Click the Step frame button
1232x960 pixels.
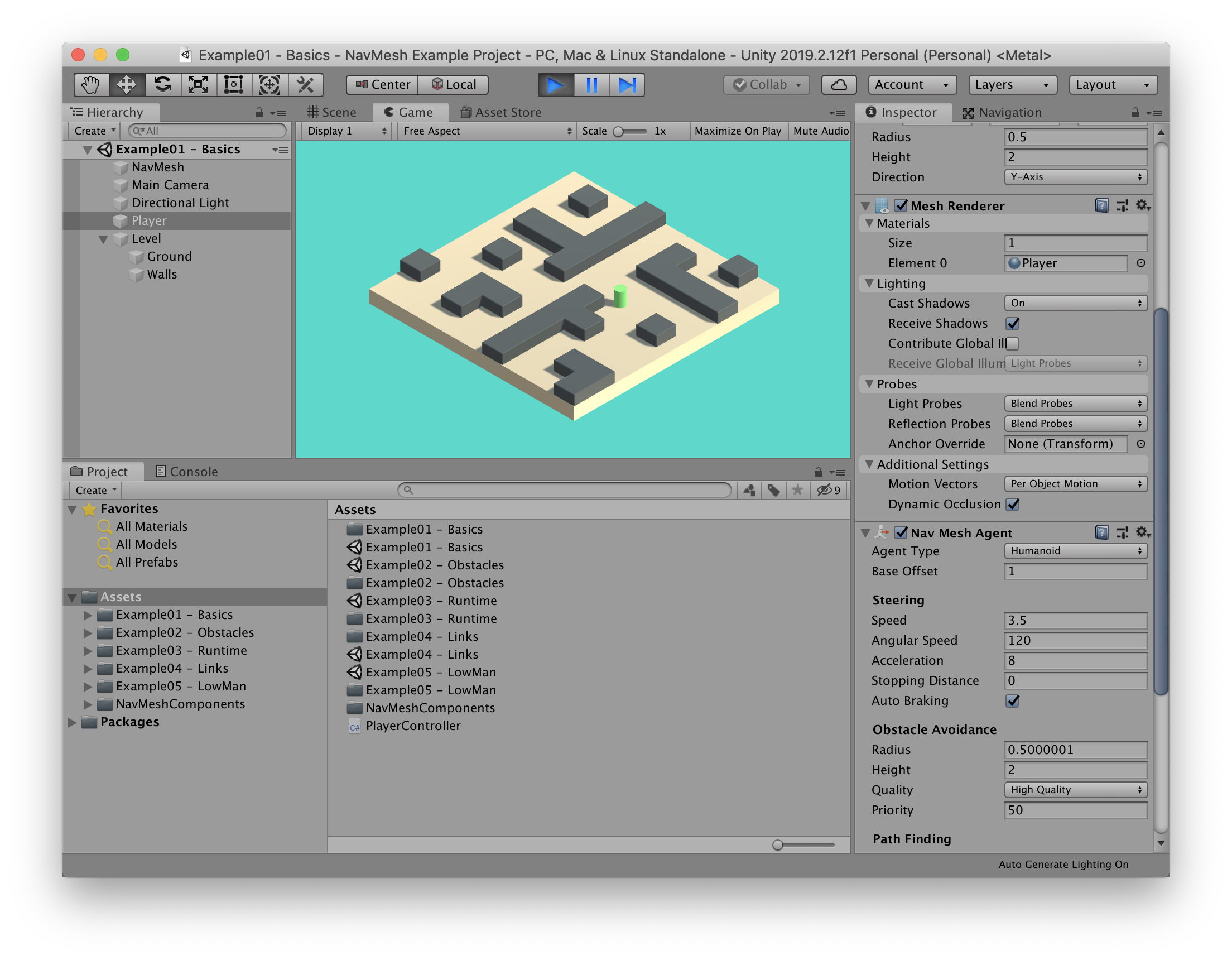point(627,85)
